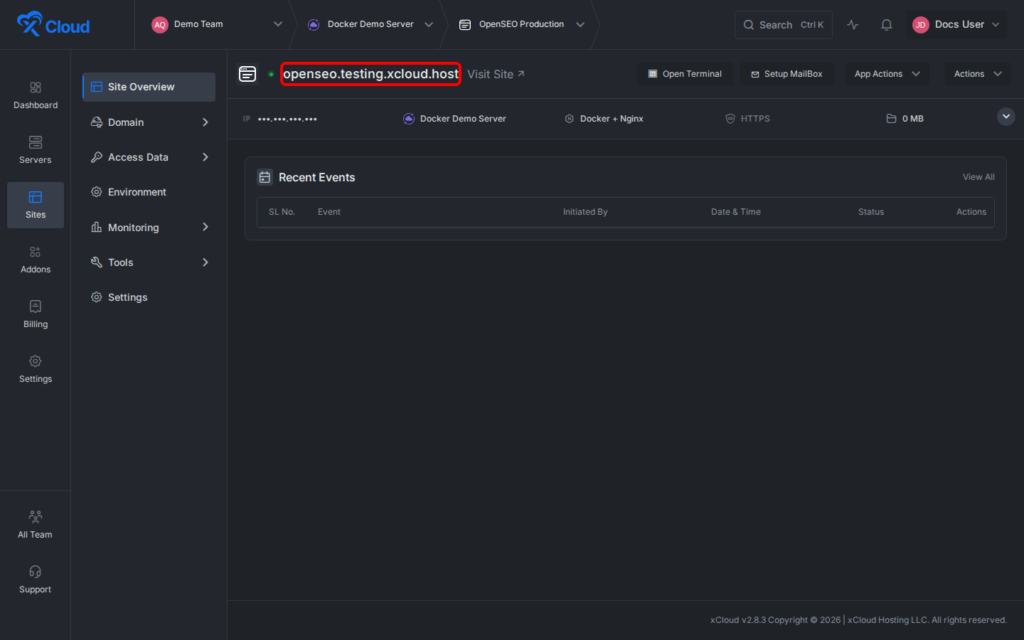Click the Docker Demo Server label in info bar
Screen dimensions: 1024x640
tap(462, 119)
